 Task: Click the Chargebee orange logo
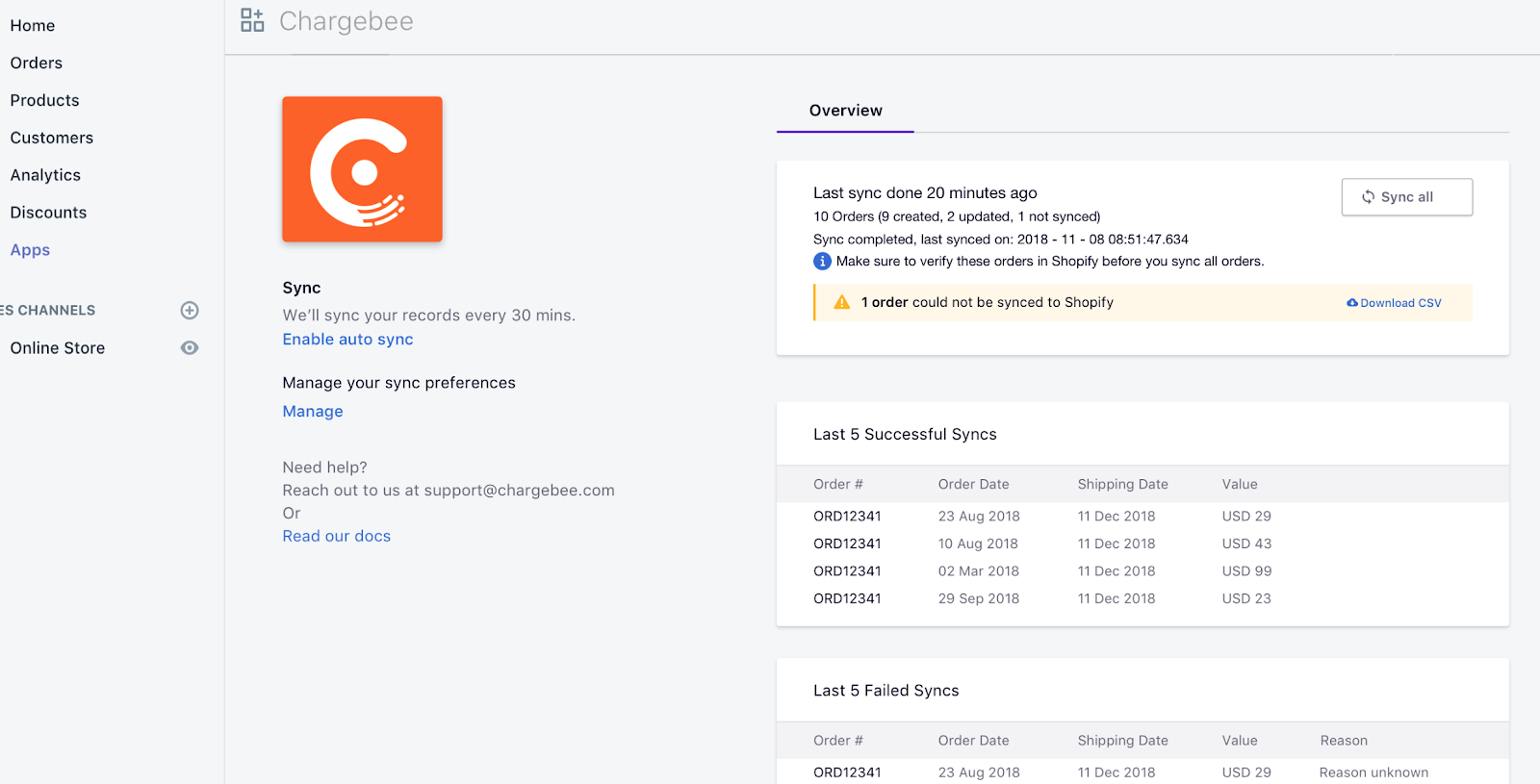click(362, 169)
